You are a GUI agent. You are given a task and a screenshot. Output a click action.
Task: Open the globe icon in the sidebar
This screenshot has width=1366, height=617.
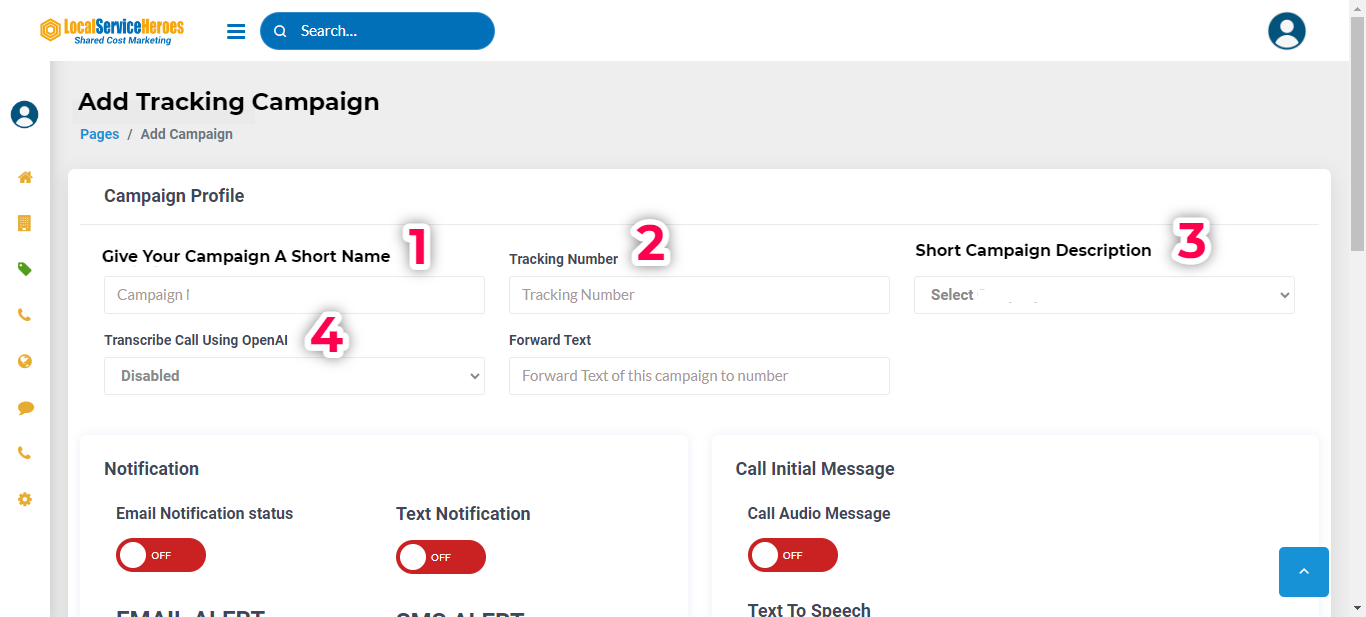[25, 361]
